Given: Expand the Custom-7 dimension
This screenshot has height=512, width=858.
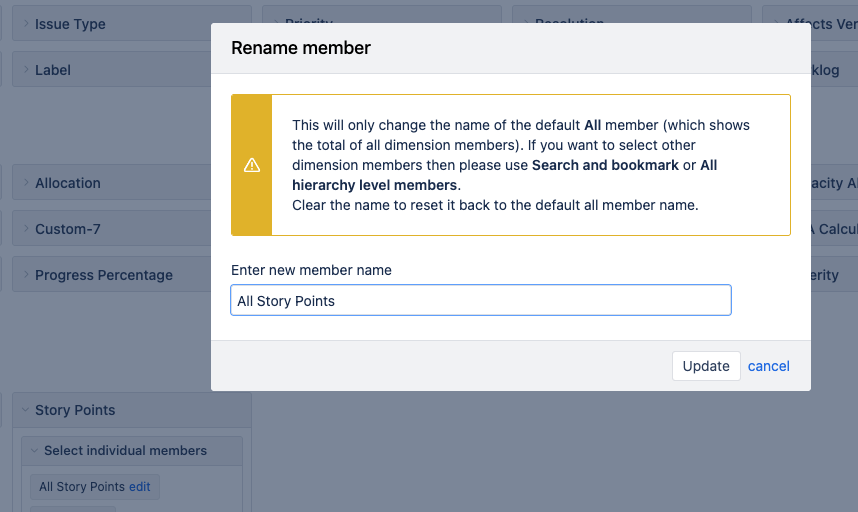Looking at the screenshot, I should click(67, 229).
